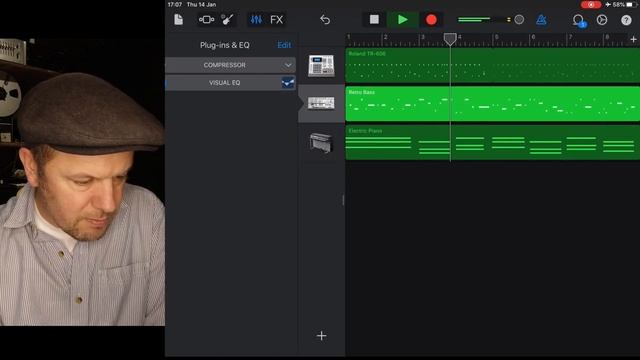Open the Compressor plug-in row
This screenshot has width=640, height=360.
[x=230, y=65]
